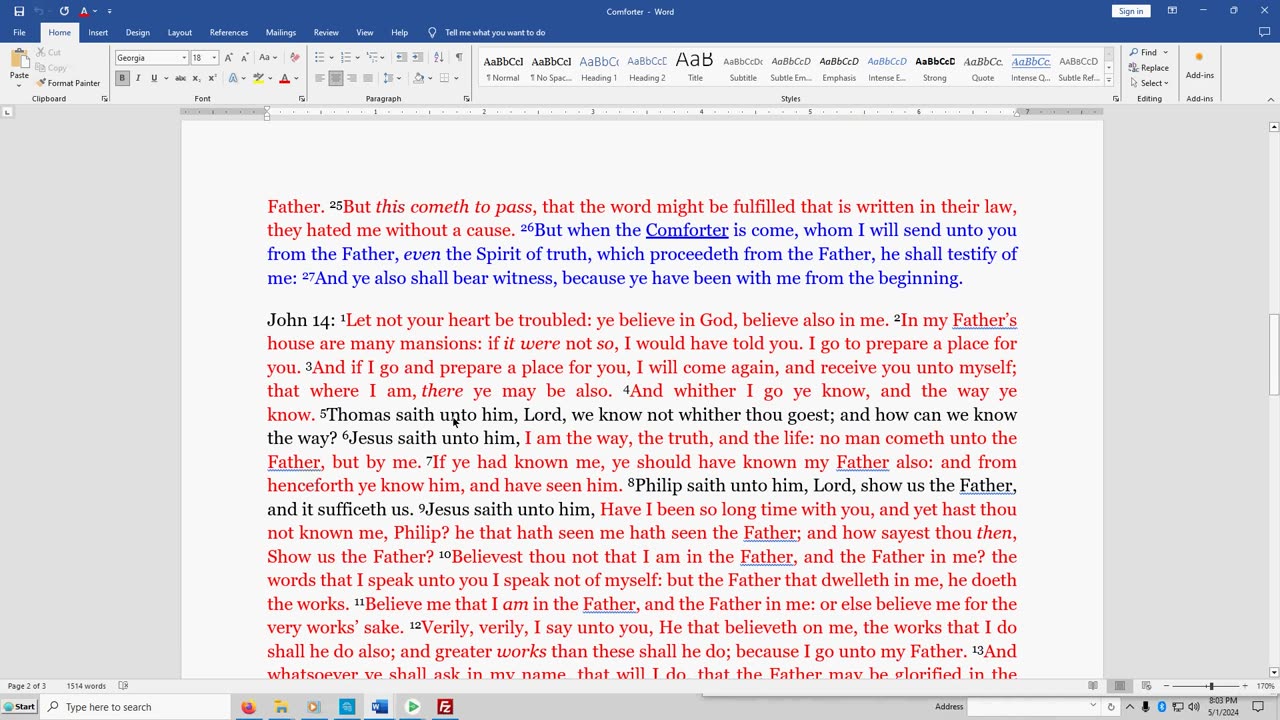Open the Paste options dropdown arrow
Screen dimensions: 1280x720
coord(19,85)
